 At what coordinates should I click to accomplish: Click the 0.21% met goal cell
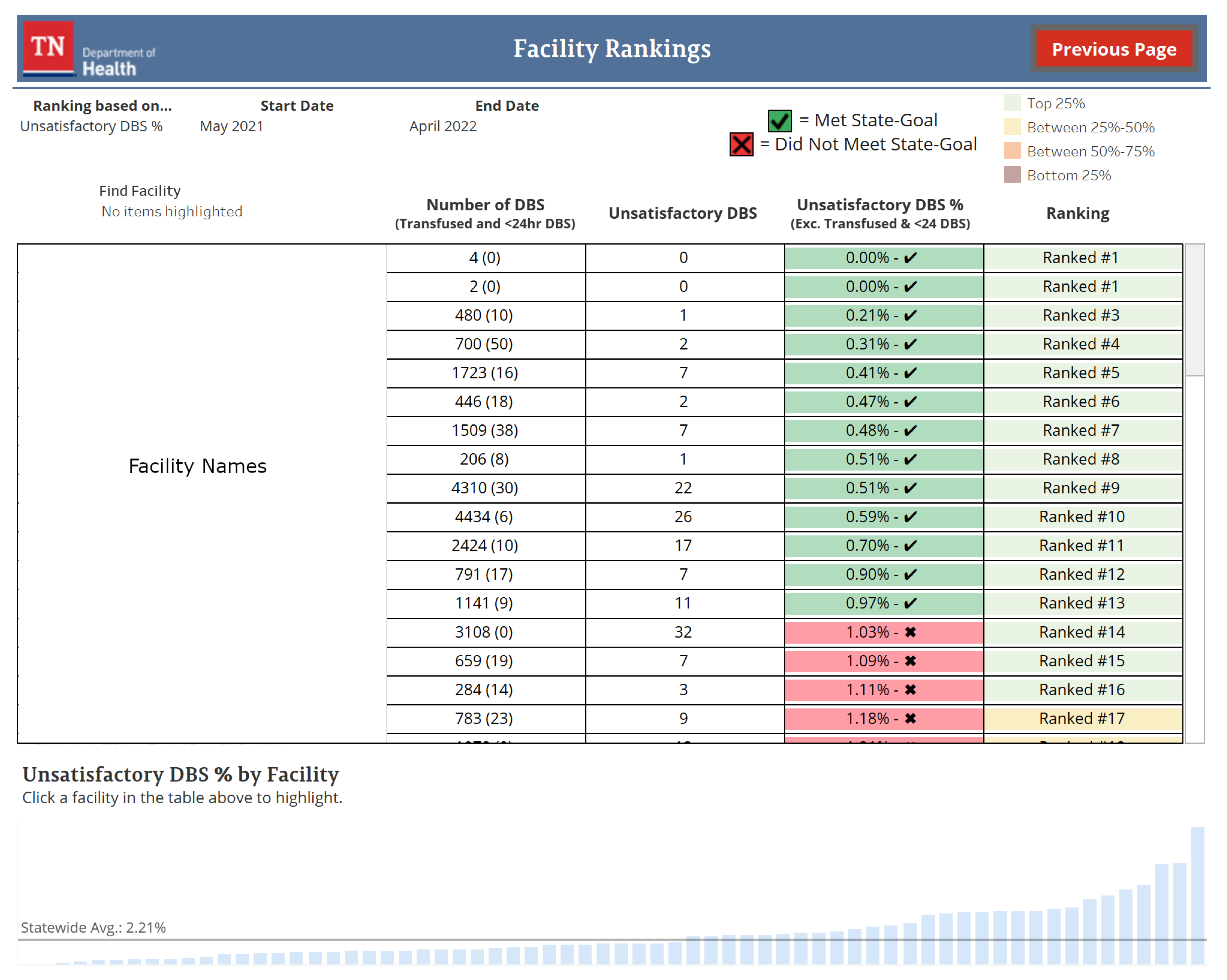[x=883, y=315]
